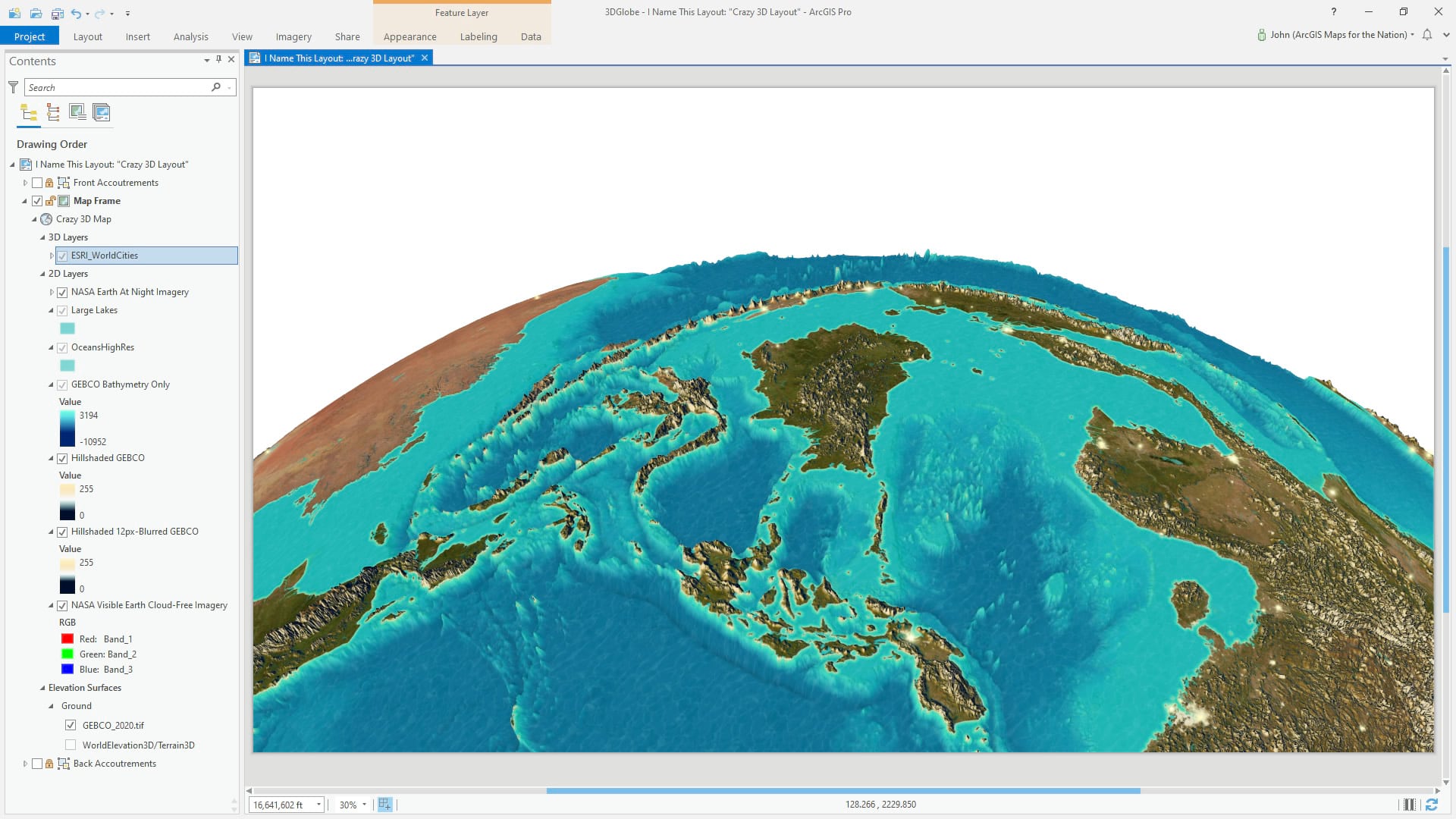1456x819 pixels.
Task: Click the Front Accoutrements group icon
Action: click(64, 183)
